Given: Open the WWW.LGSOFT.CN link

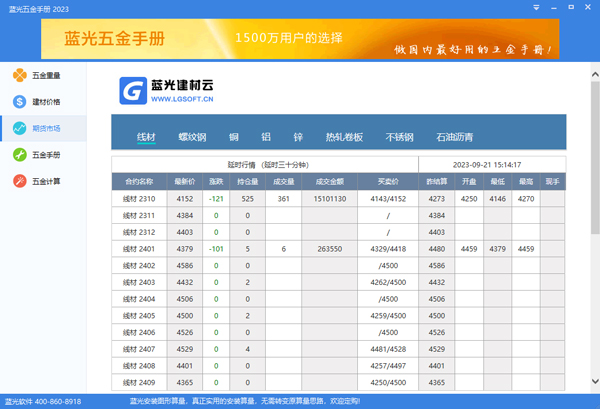Looking at the screenshot, I should pyautogui.click(x=182, y=99).
